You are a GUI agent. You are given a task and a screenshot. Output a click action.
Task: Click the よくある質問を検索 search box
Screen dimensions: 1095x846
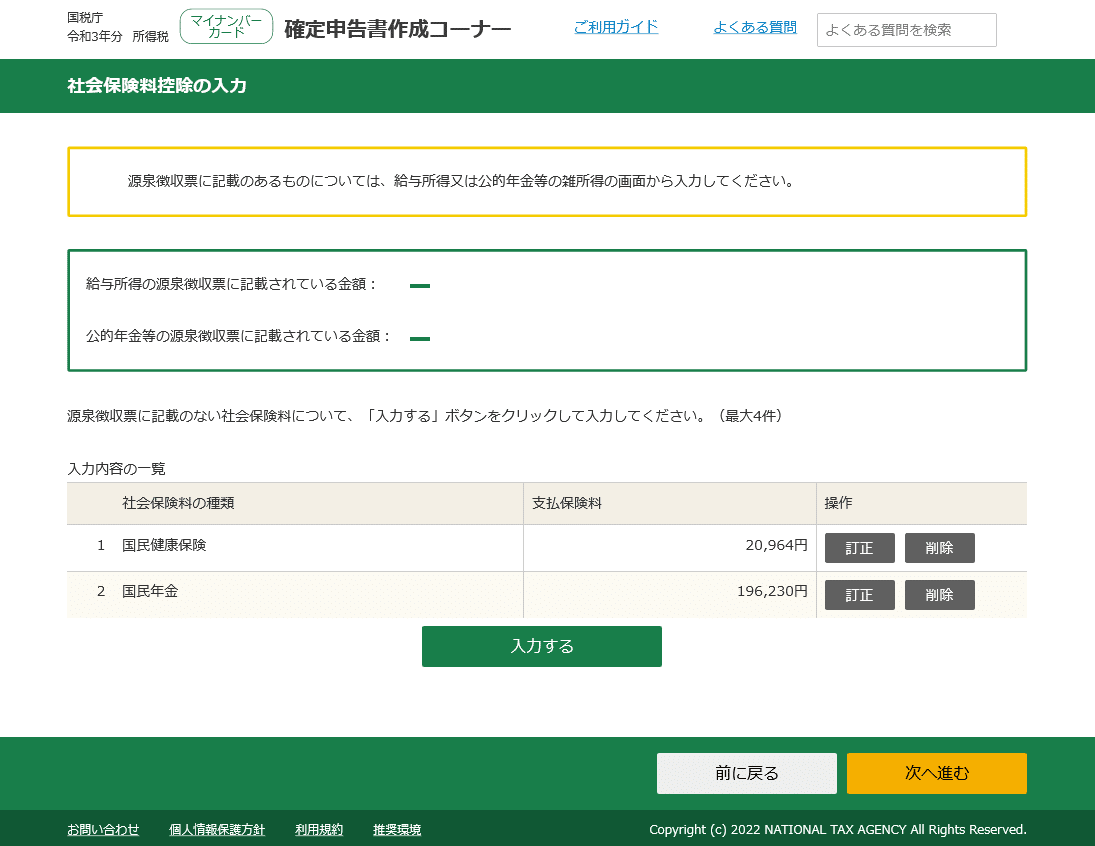pyautogui.click(x=905, y=29)
